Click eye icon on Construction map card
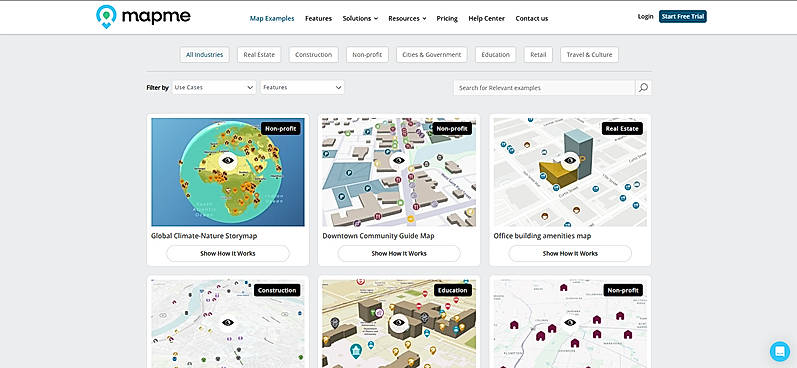Screen dimensions: 797x368 click(x=228, y=322)
